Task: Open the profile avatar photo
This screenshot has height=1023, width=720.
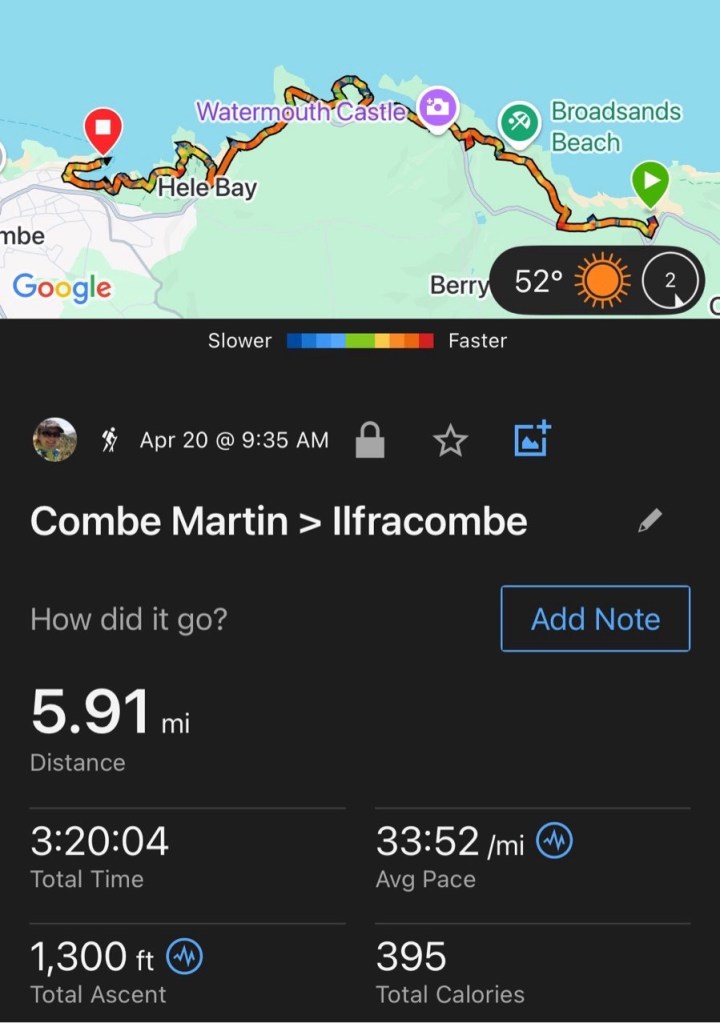Action: (x=54, y=440)
